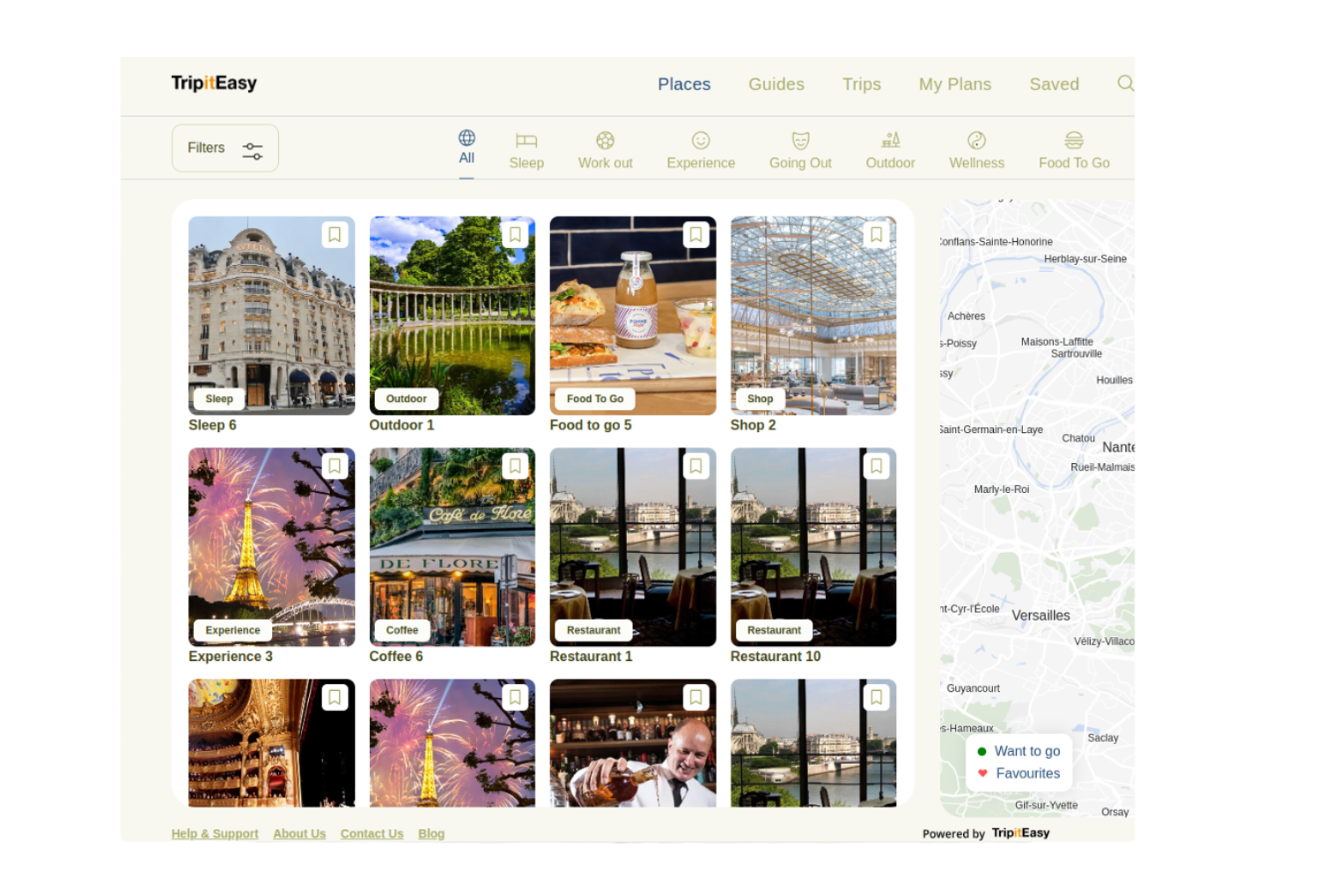Viewport: 1324px width, 896px height.
Task: Choose the Work out category icon
Action: coord(605,141)
